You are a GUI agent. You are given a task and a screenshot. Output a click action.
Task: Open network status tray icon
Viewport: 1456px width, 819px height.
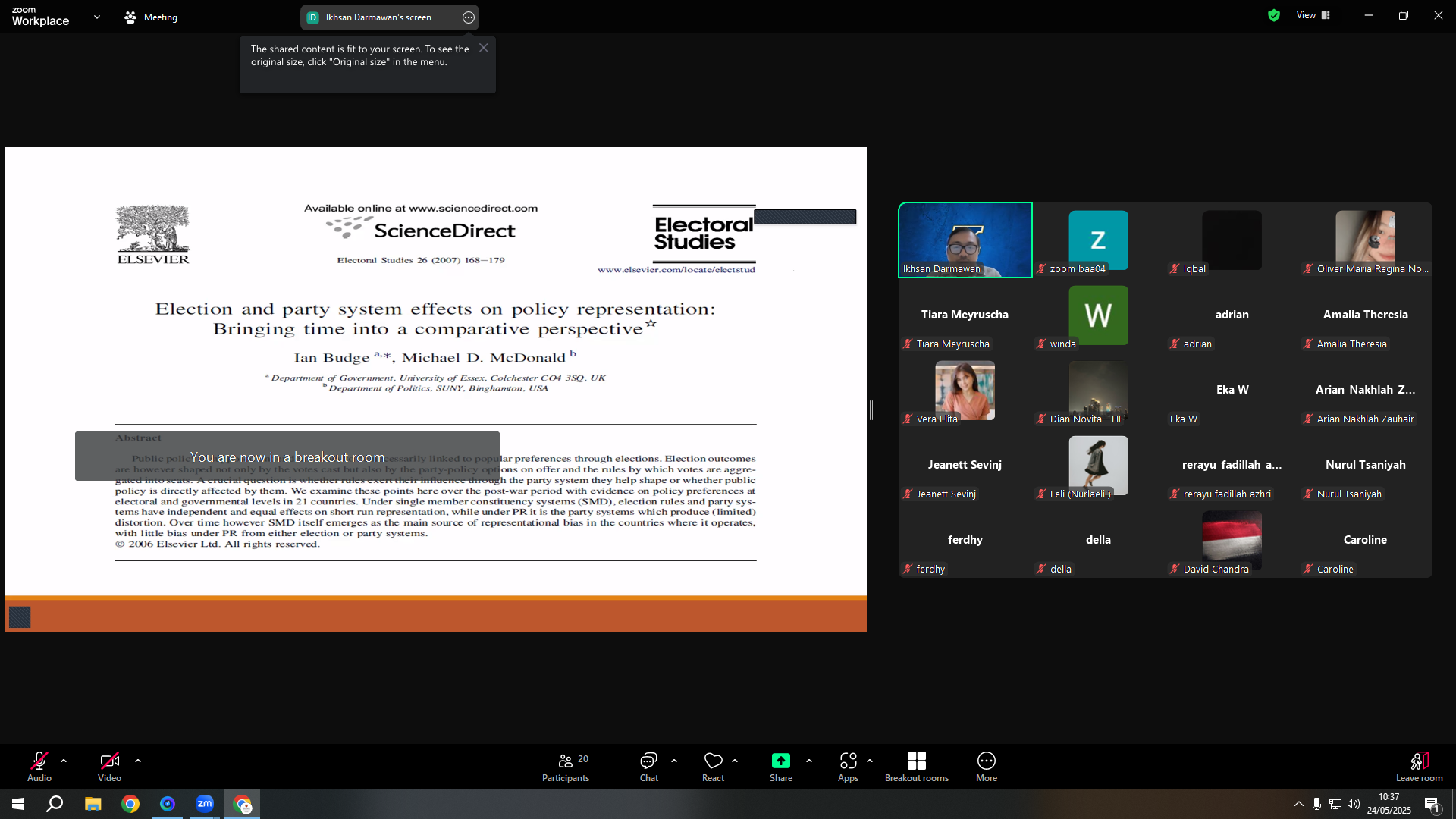(x=1335, y=804)
